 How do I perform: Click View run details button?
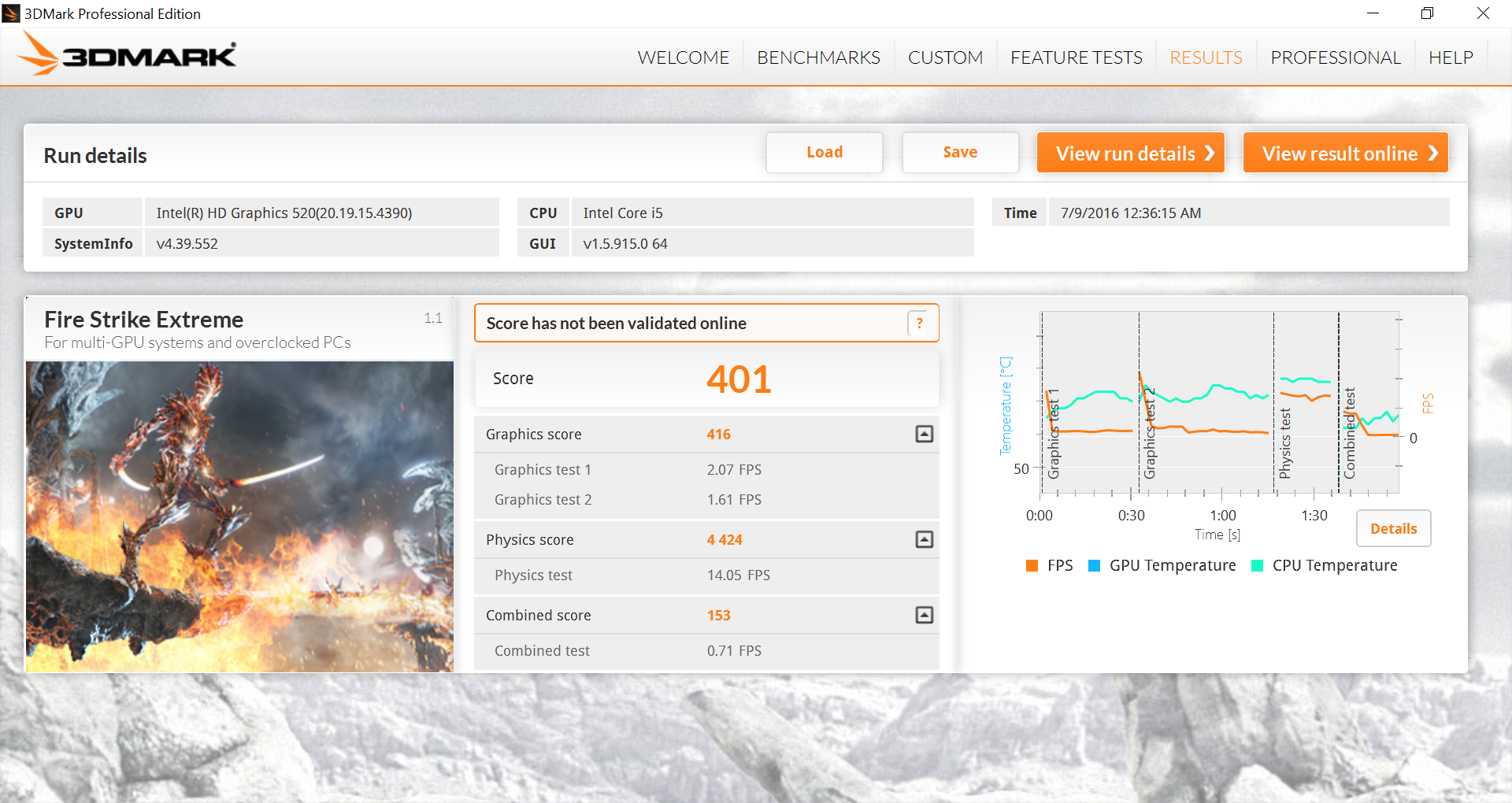[x=1130, y=153]
